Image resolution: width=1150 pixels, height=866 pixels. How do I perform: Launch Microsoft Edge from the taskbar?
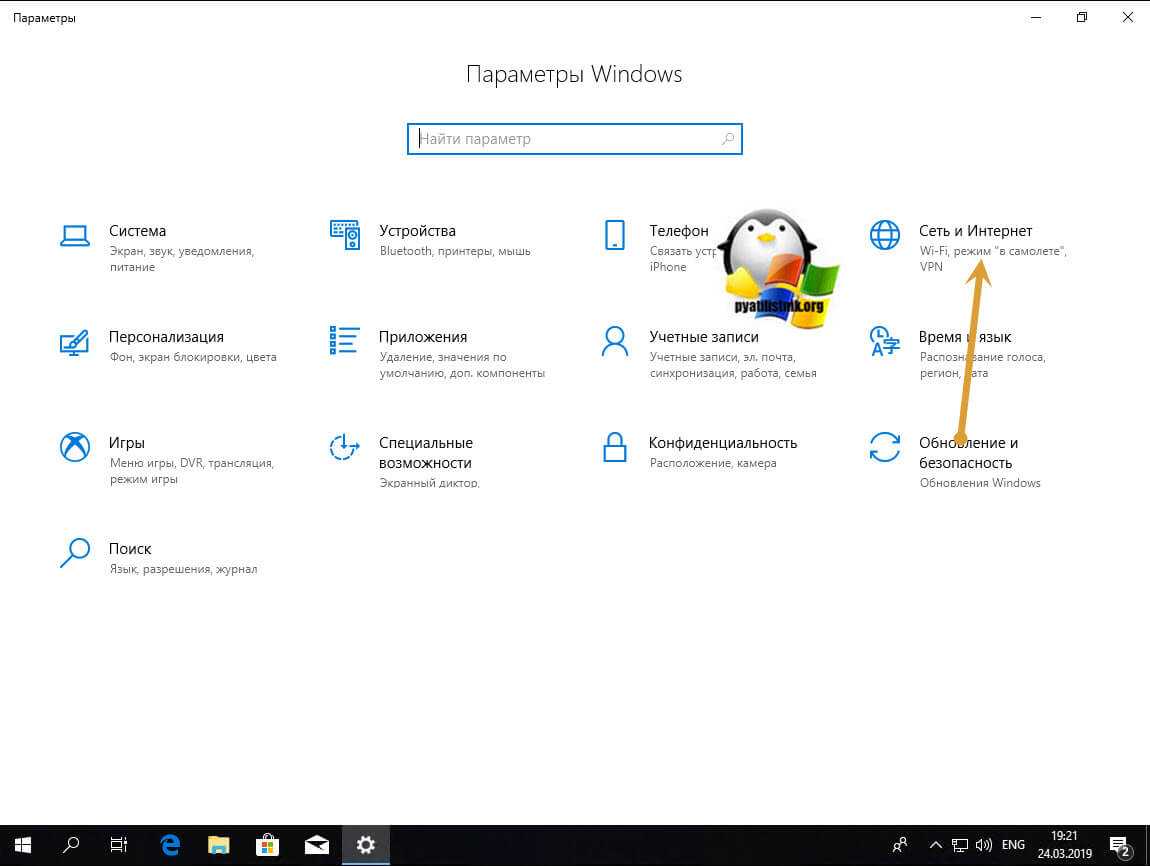(x=169, y=845)
